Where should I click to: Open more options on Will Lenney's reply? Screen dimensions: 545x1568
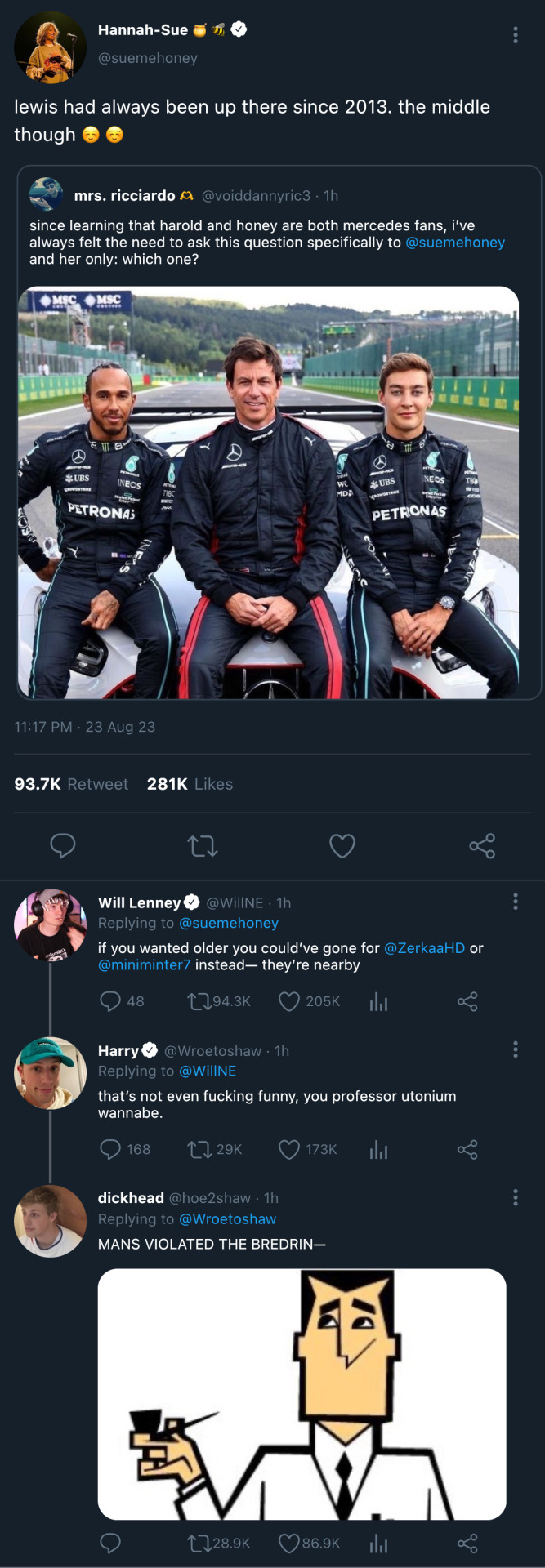tap(515, 901)
